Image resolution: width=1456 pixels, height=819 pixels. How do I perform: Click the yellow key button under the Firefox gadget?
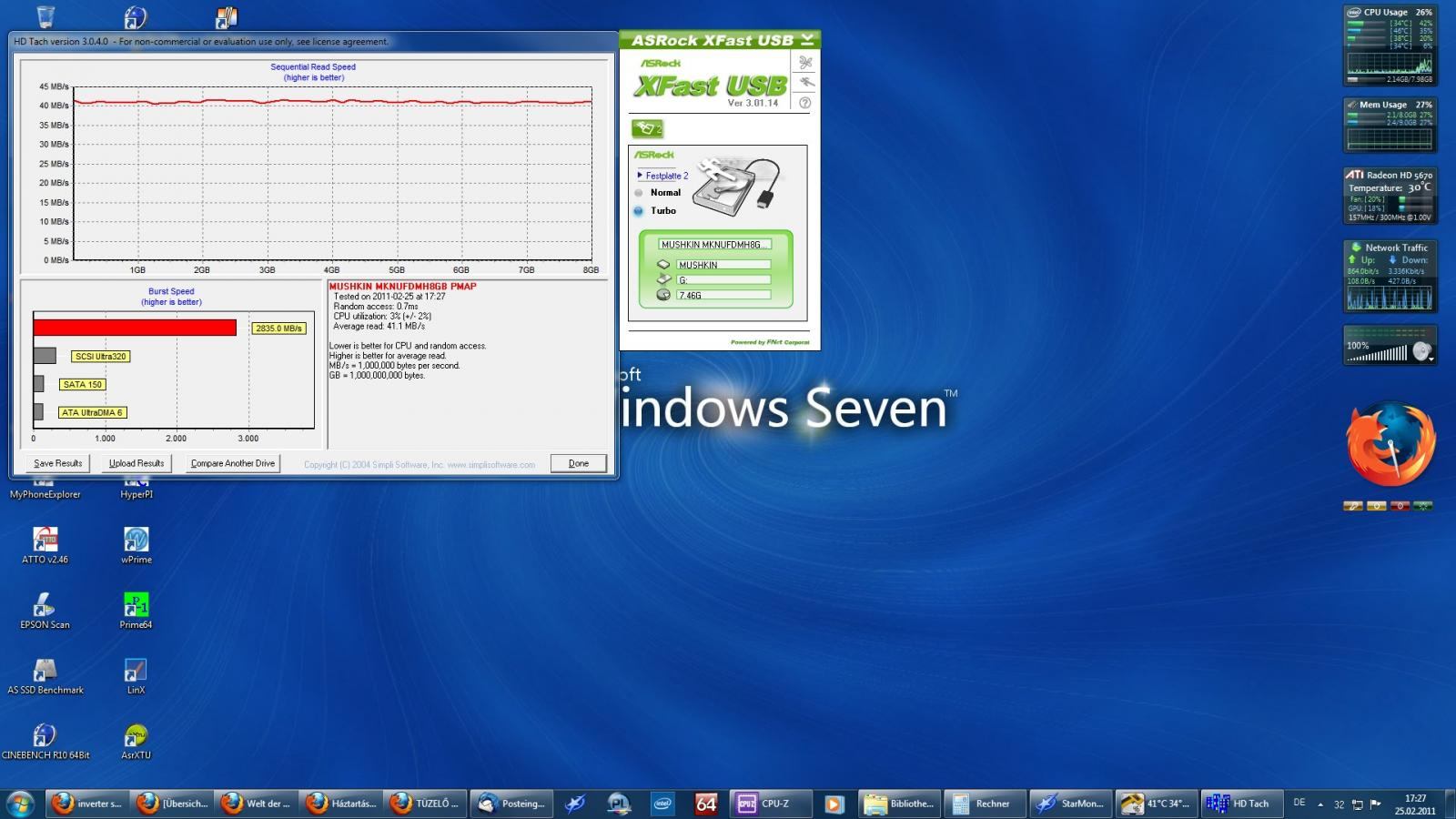click(x=1353, y=506)
